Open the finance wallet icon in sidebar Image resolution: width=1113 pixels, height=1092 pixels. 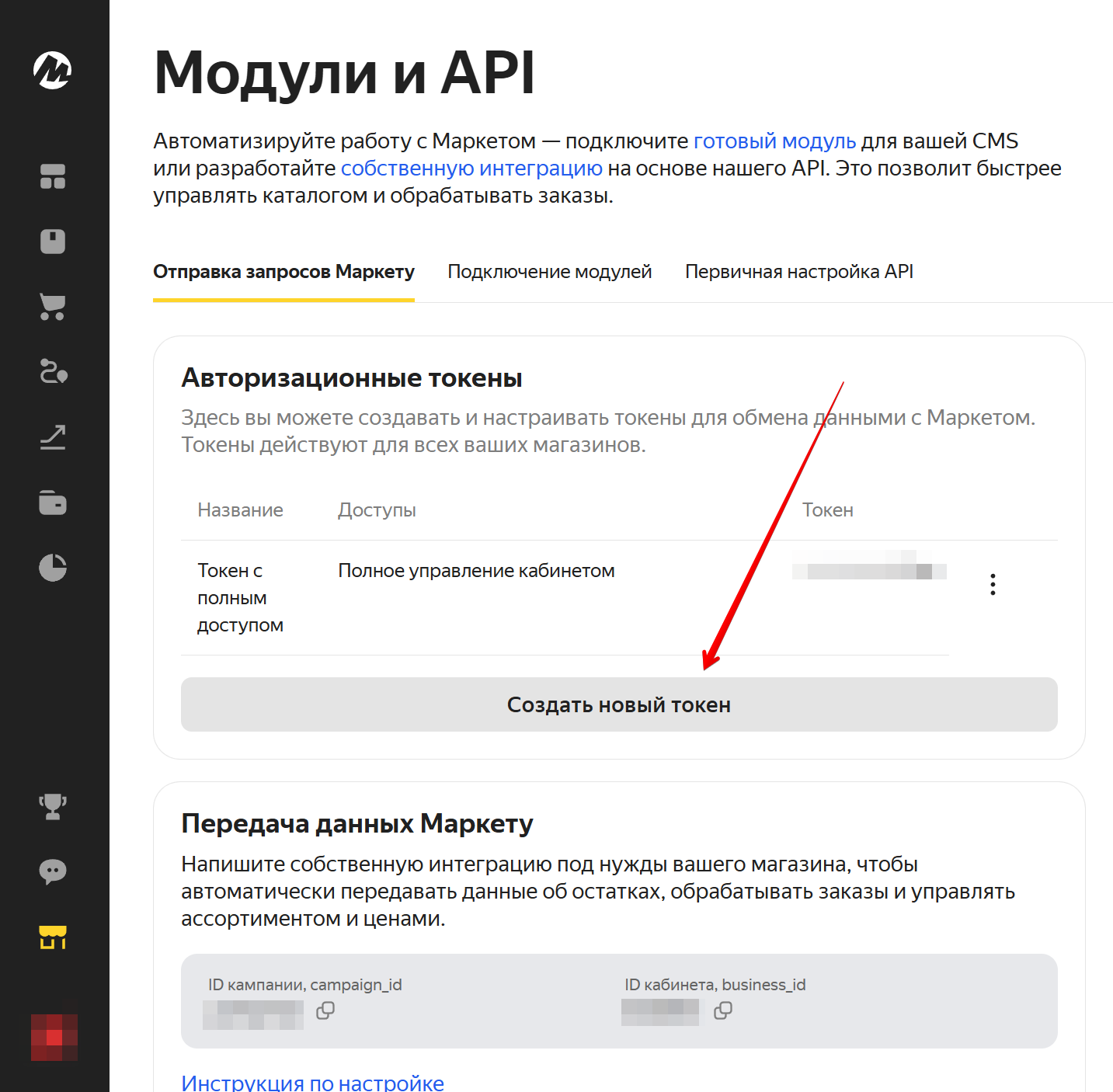(53, 503)
